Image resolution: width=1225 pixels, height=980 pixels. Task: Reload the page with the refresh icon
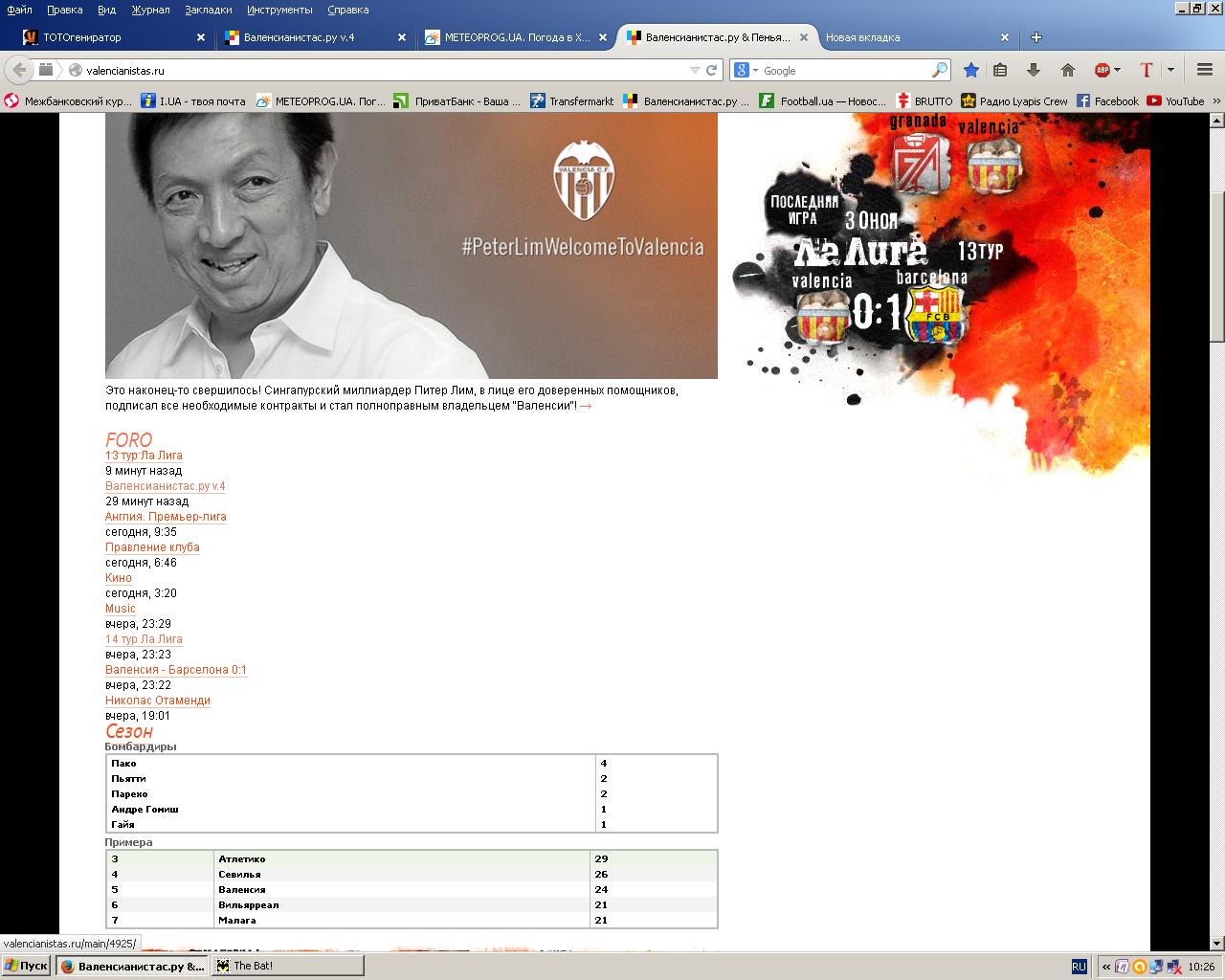pyautogui.click(x=711, y=70)
